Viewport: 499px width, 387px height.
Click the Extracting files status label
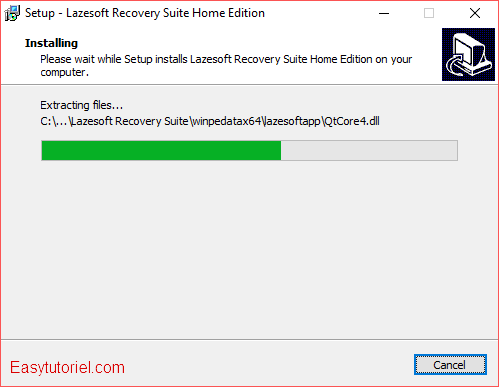(x=82, y=105)
